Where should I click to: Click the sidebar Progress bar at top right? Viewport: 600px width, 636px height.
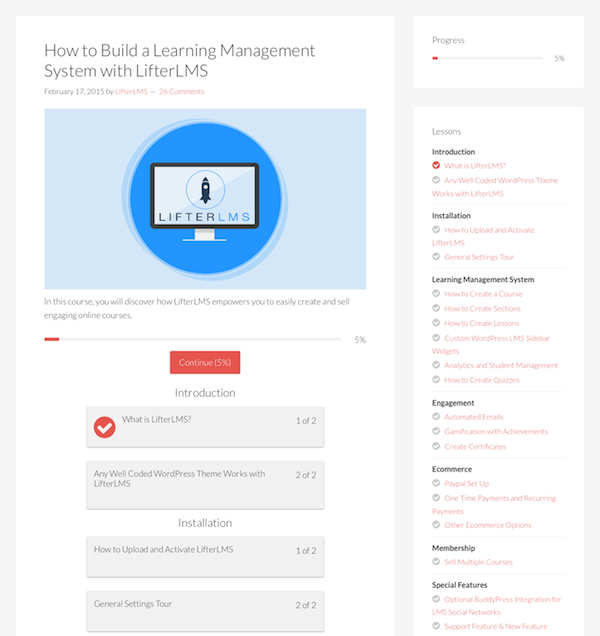click(x=487, y=58)
